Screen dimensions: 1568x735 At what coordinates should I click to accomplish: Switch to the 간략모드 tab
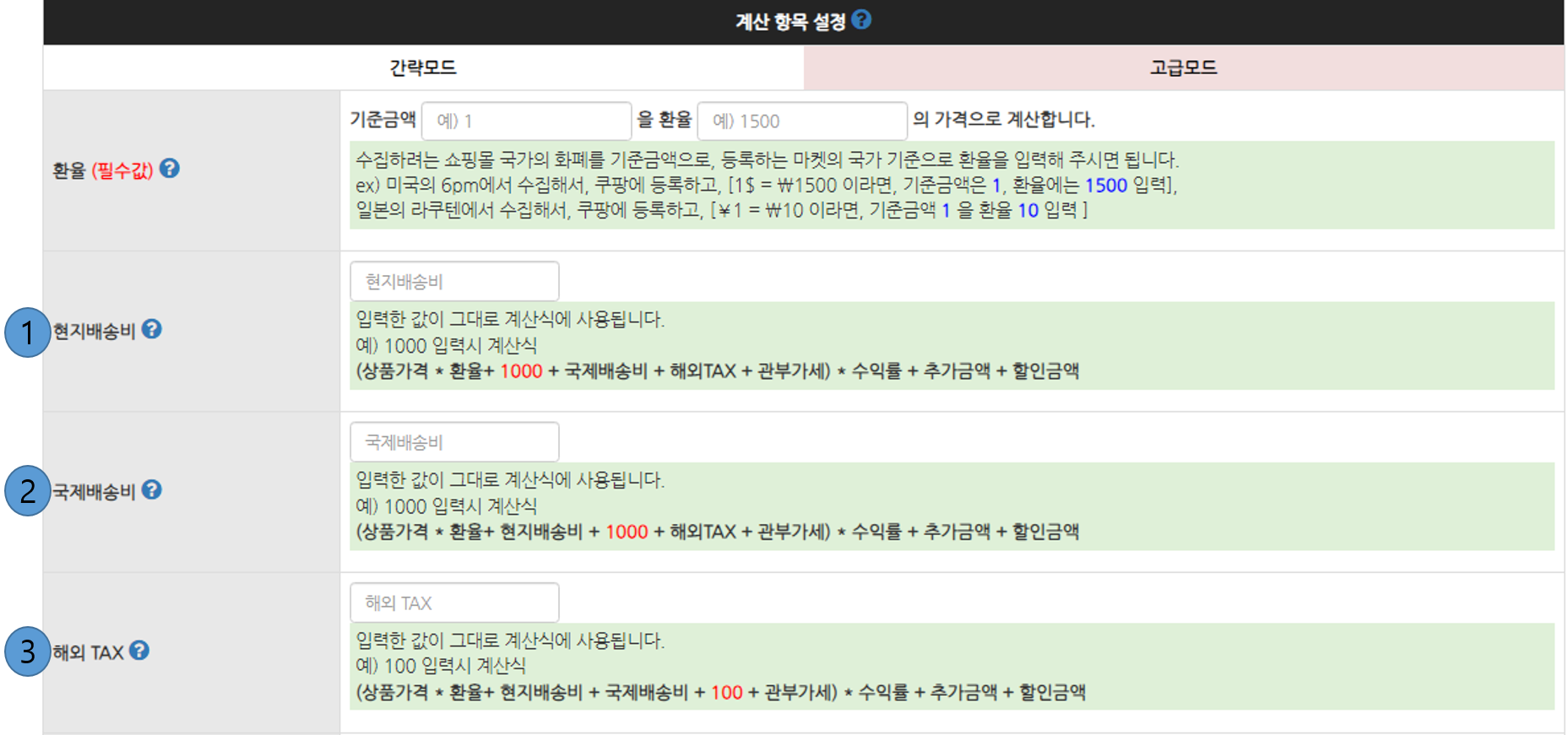pos(423,68)
